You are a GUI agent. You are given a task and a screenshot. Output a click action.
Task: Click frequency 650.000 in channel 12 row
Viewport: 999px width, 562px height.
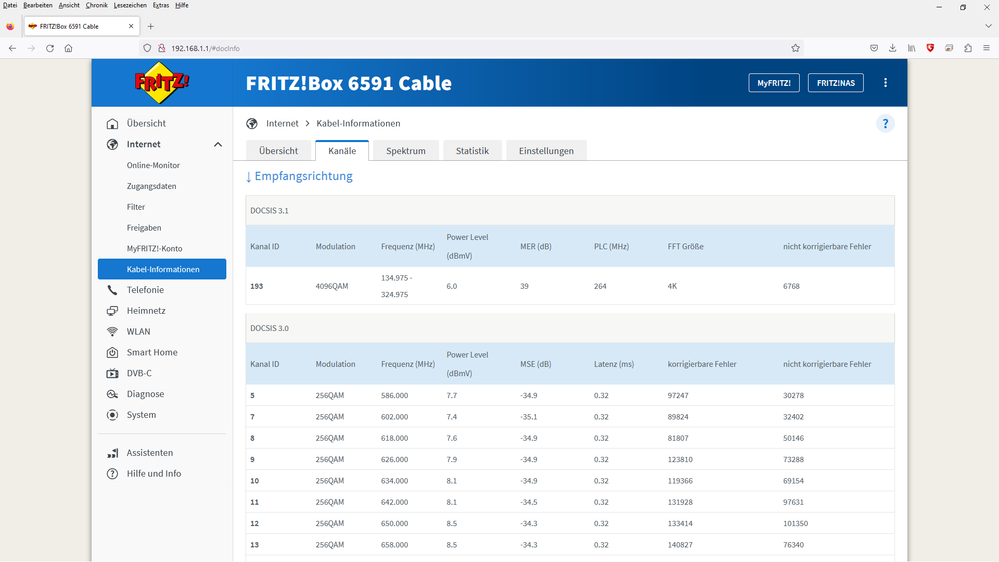394,524
